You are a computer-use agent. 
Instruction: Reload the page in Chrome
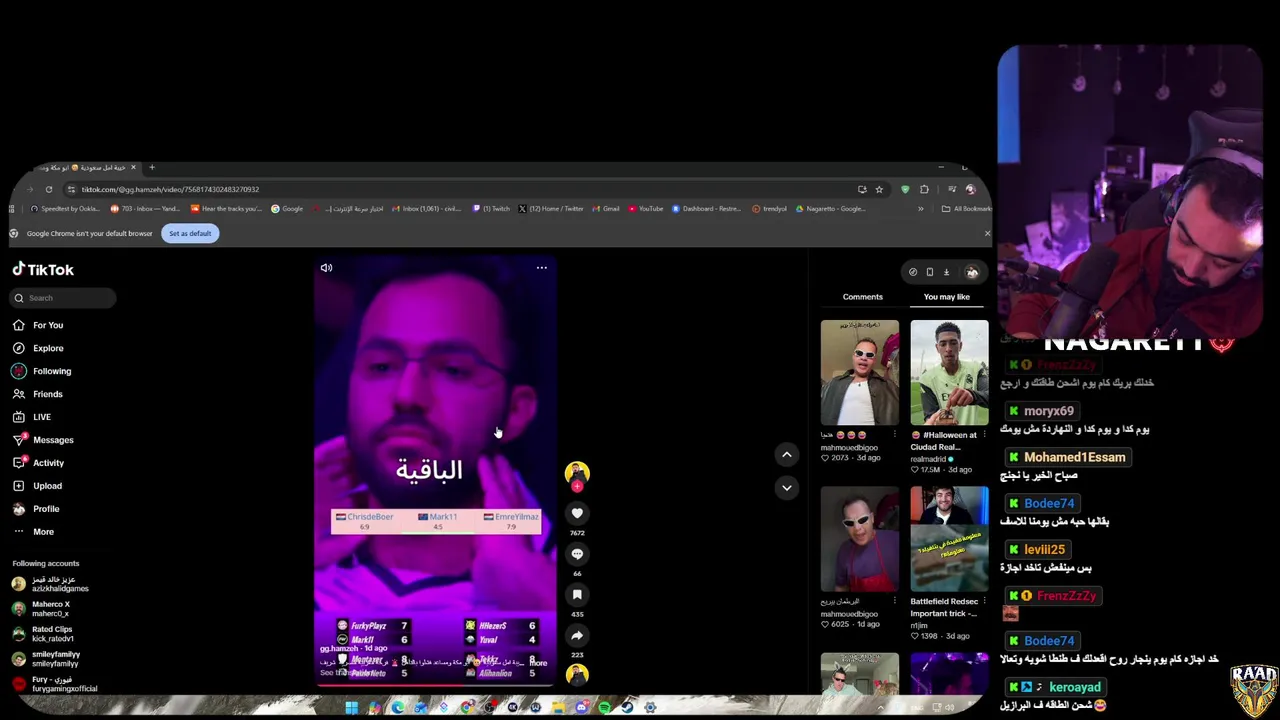(48, 189)
